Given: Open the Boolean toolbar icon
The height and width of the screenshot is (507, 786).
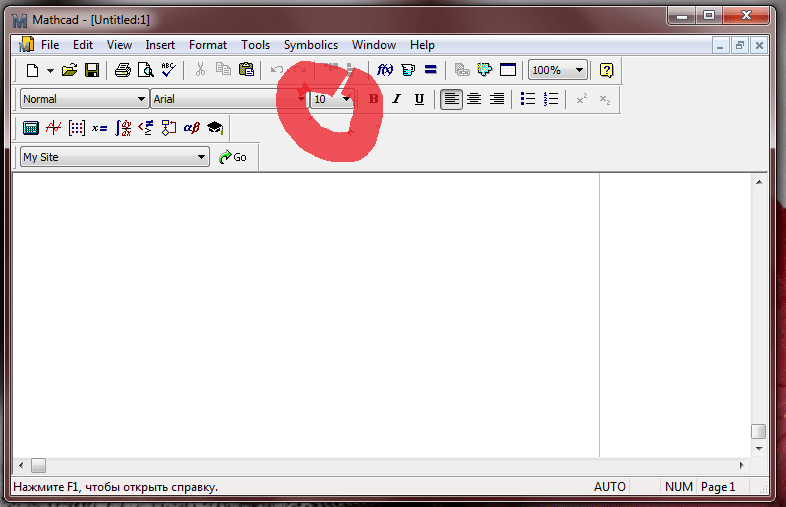Looking at the screenshot, I should (x=146, y=128).
